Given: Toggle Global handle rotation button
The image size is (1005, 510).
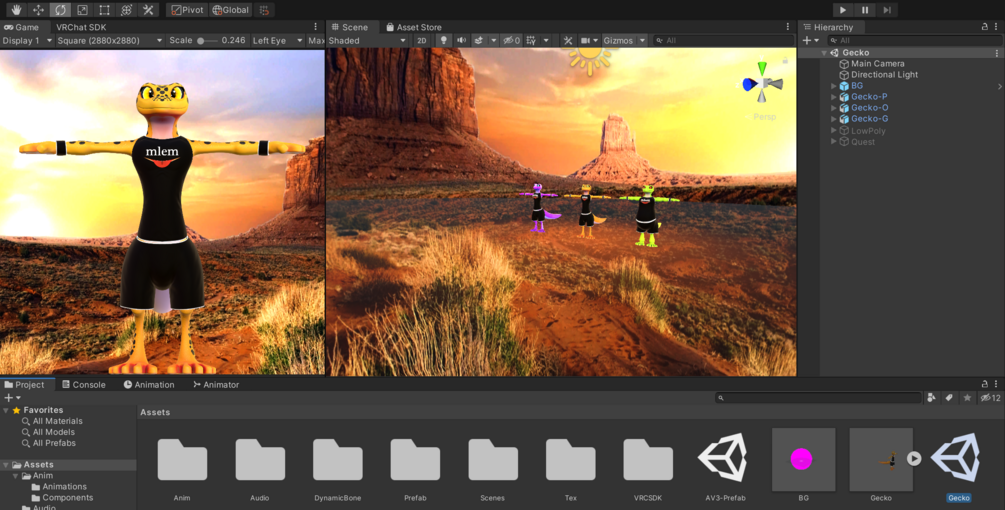Looking at the screenshot, I should (231, 10).
